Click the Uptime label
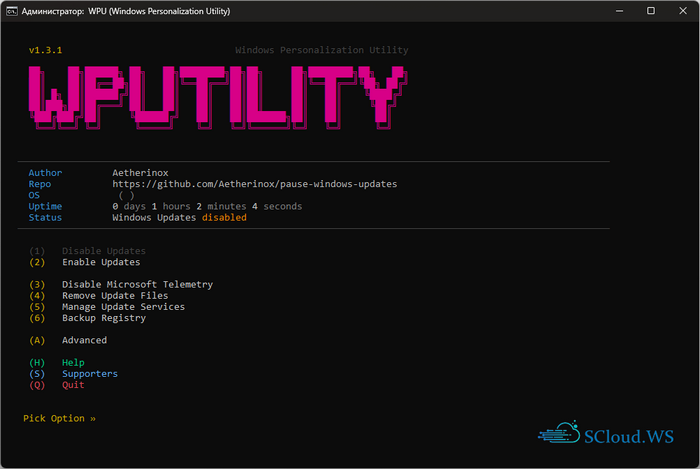This screenshot has width=700, height=469. pyautogui.click(x=45, y=206)
